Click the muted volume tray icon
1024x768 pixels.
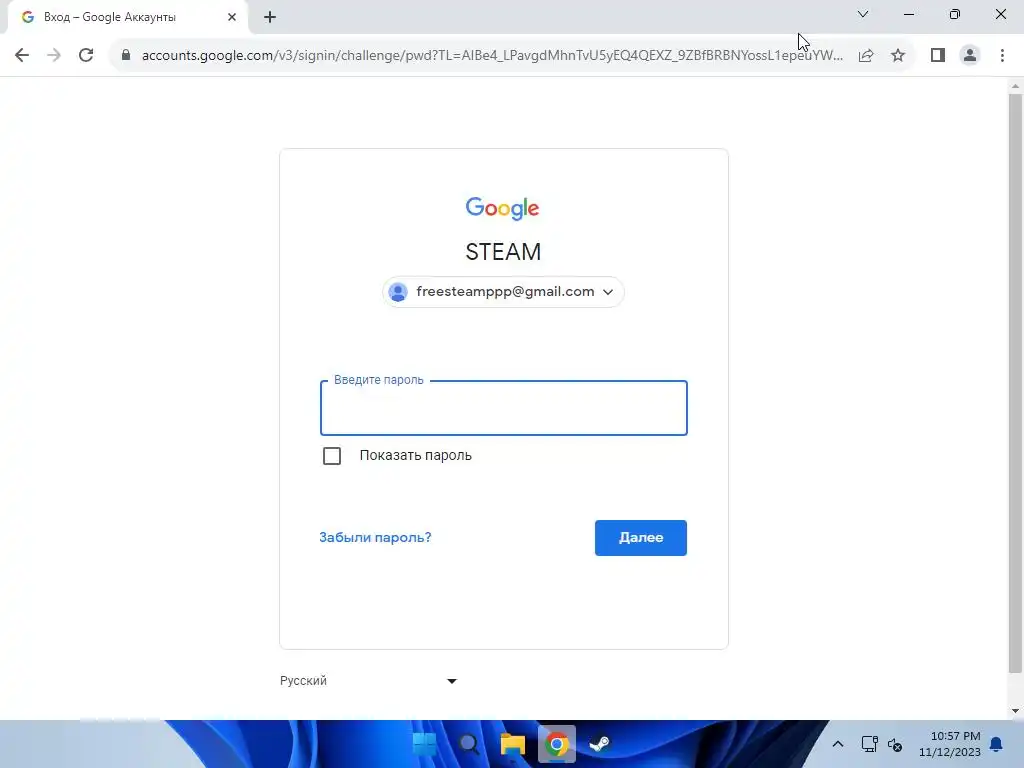pyautogui.click(x=895, y=744)
